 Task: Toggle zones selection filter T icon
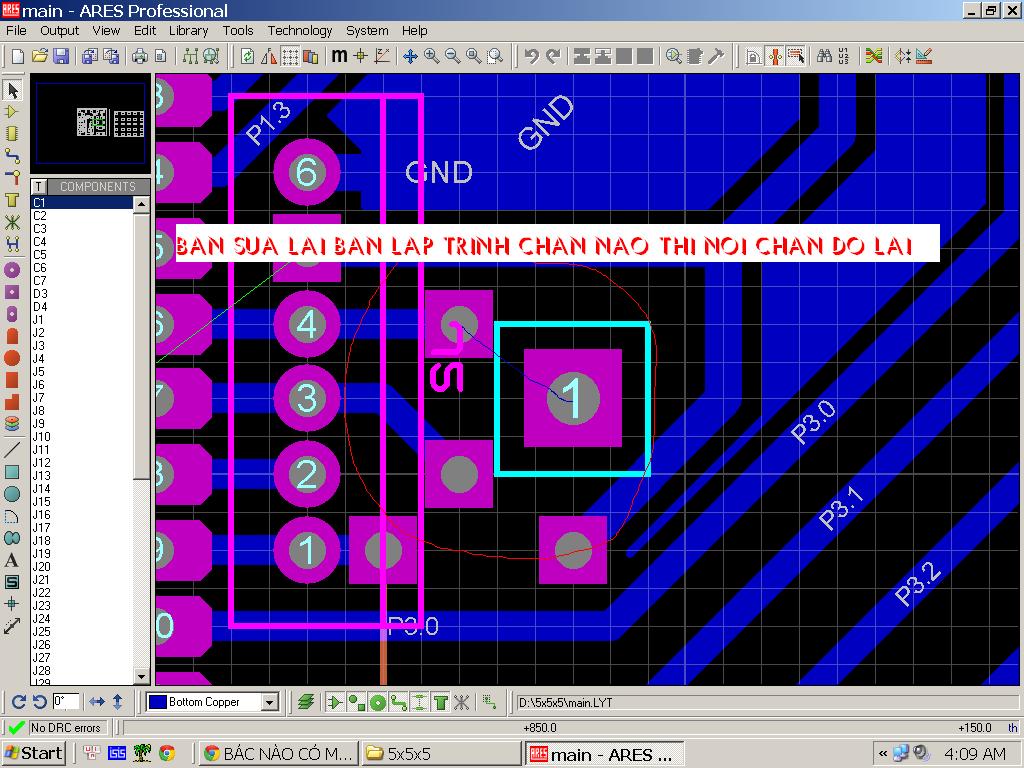pyautogui.click(x=441, y=703)
